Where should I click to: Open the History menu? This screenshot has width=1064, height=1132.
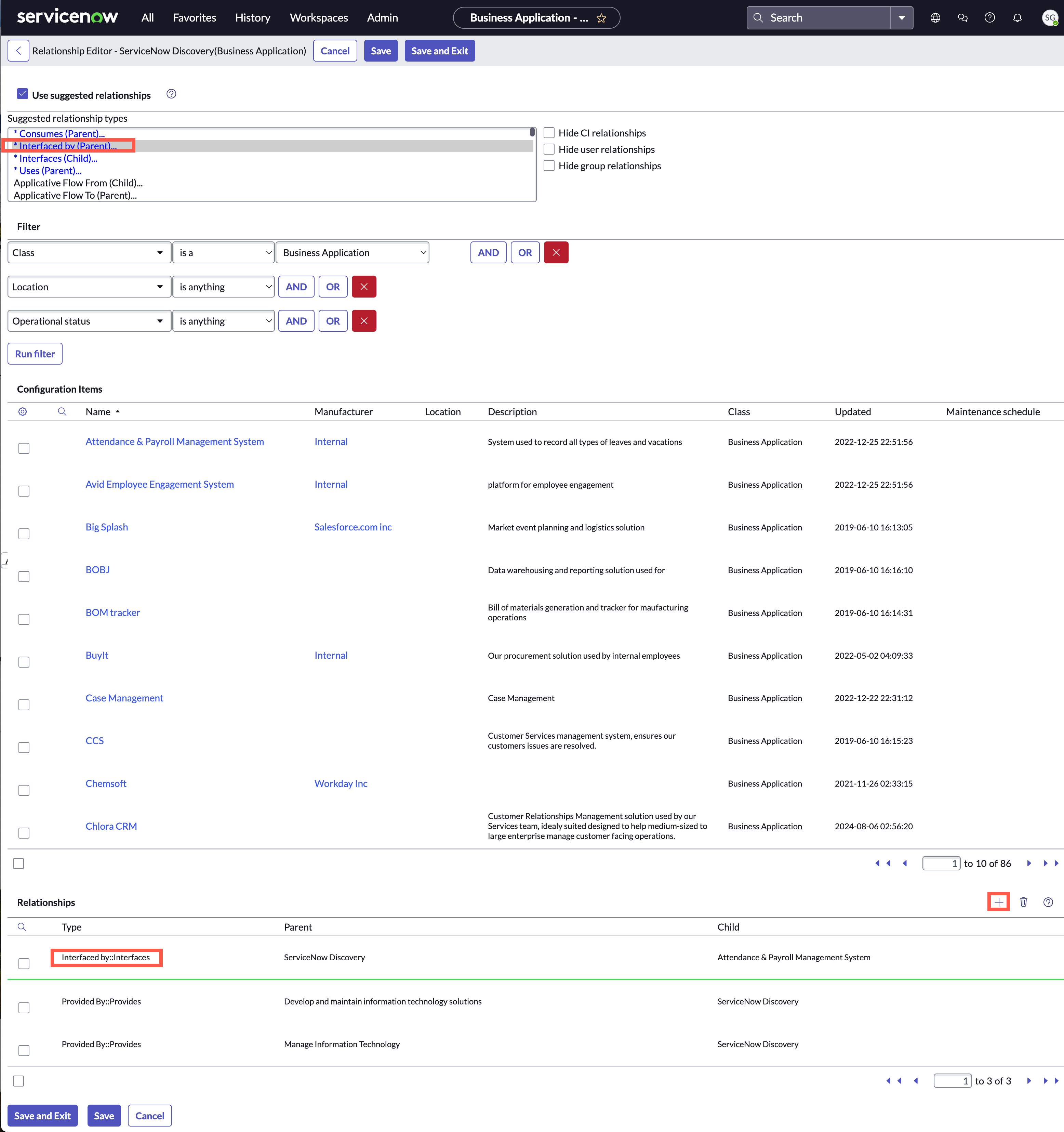(x=253, y=18)
